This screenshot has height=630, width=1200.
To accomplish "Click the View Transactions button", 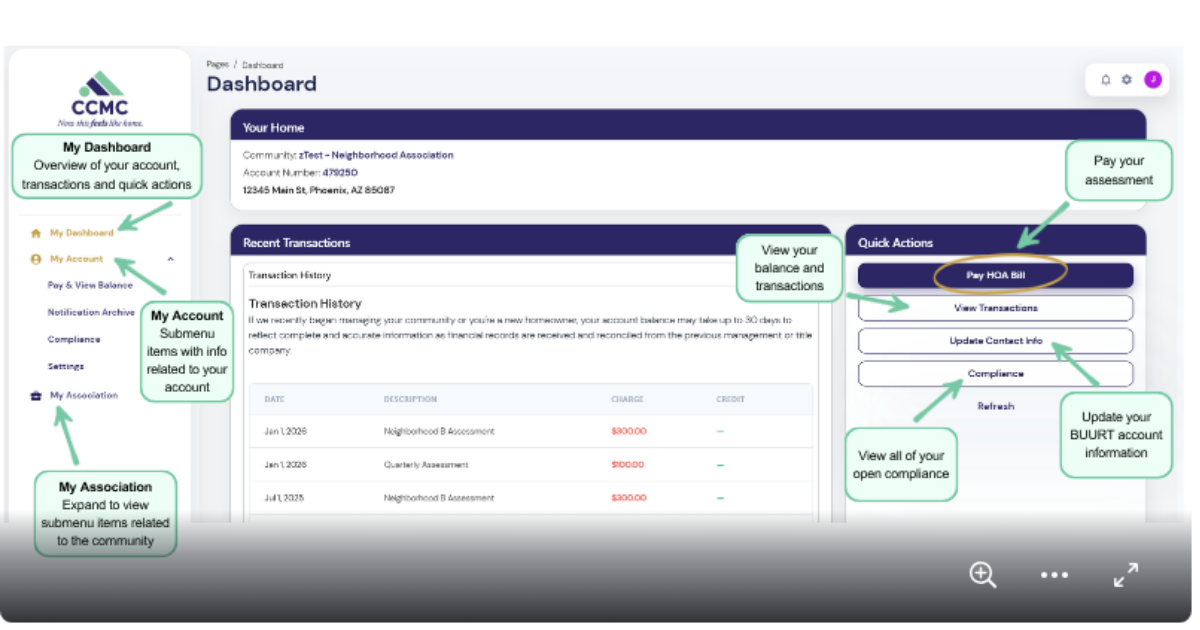I will (x=995, y=308).
